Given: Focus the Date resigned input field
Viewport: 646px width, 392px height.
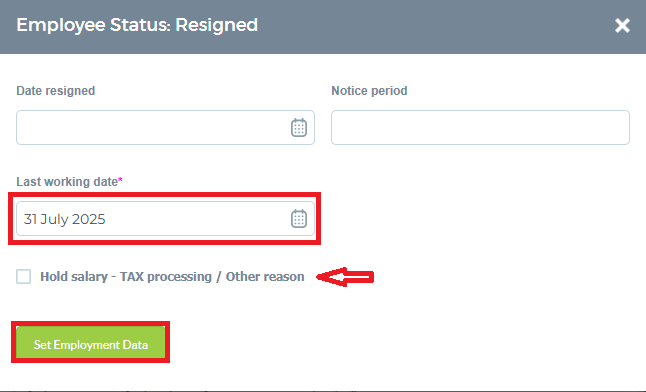Looking at the screenshot, I should pos(165,127).
